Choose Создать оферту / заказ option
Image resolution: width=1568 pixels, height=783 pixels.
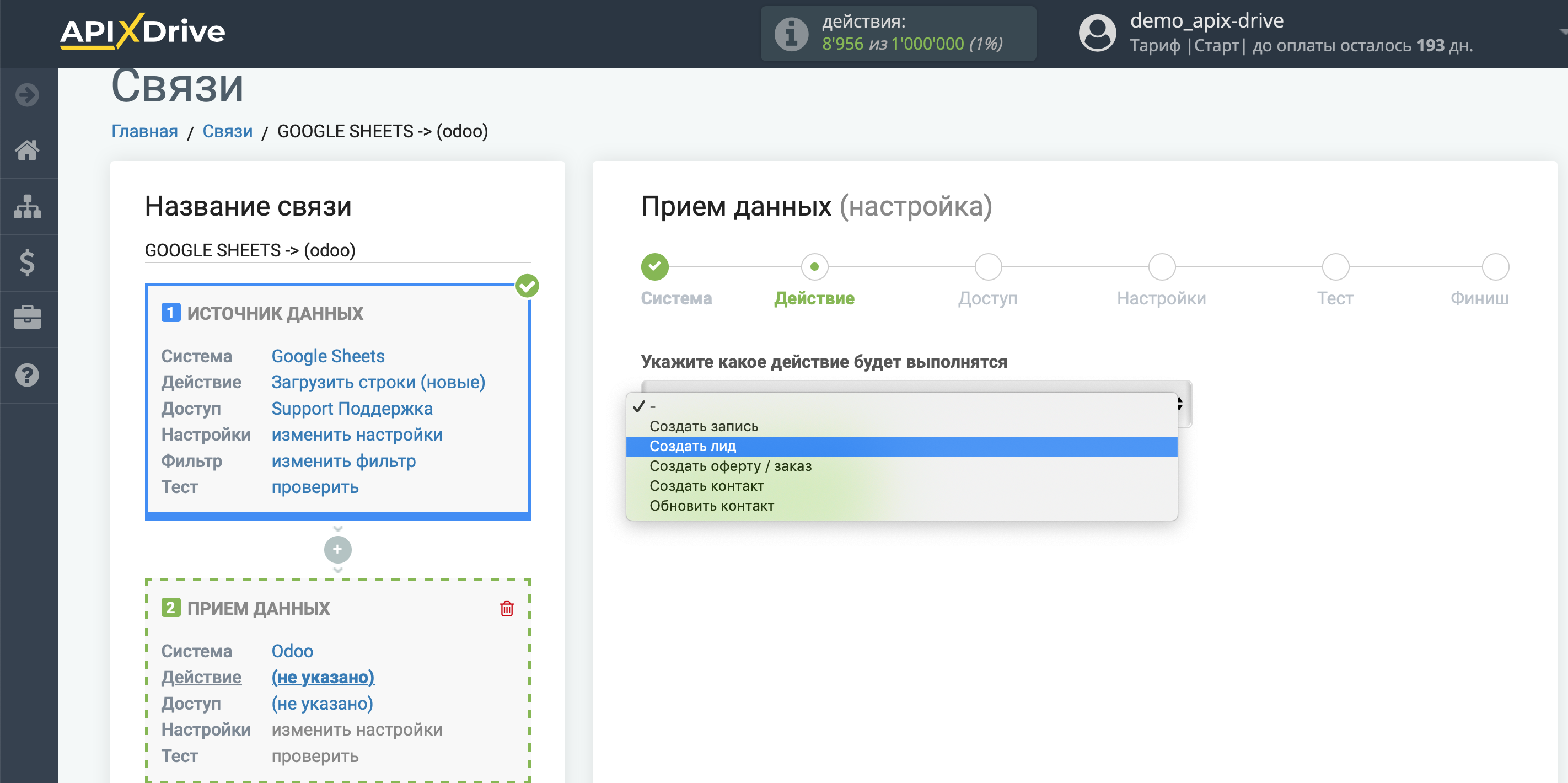coord(901,466)
